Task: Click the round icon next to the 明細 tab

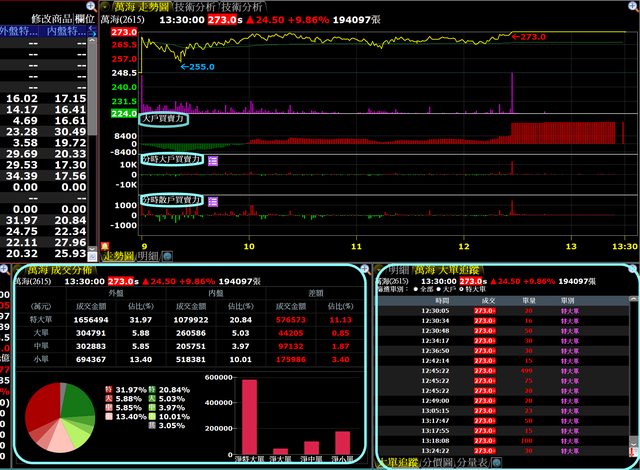Action: coord(166,256)
